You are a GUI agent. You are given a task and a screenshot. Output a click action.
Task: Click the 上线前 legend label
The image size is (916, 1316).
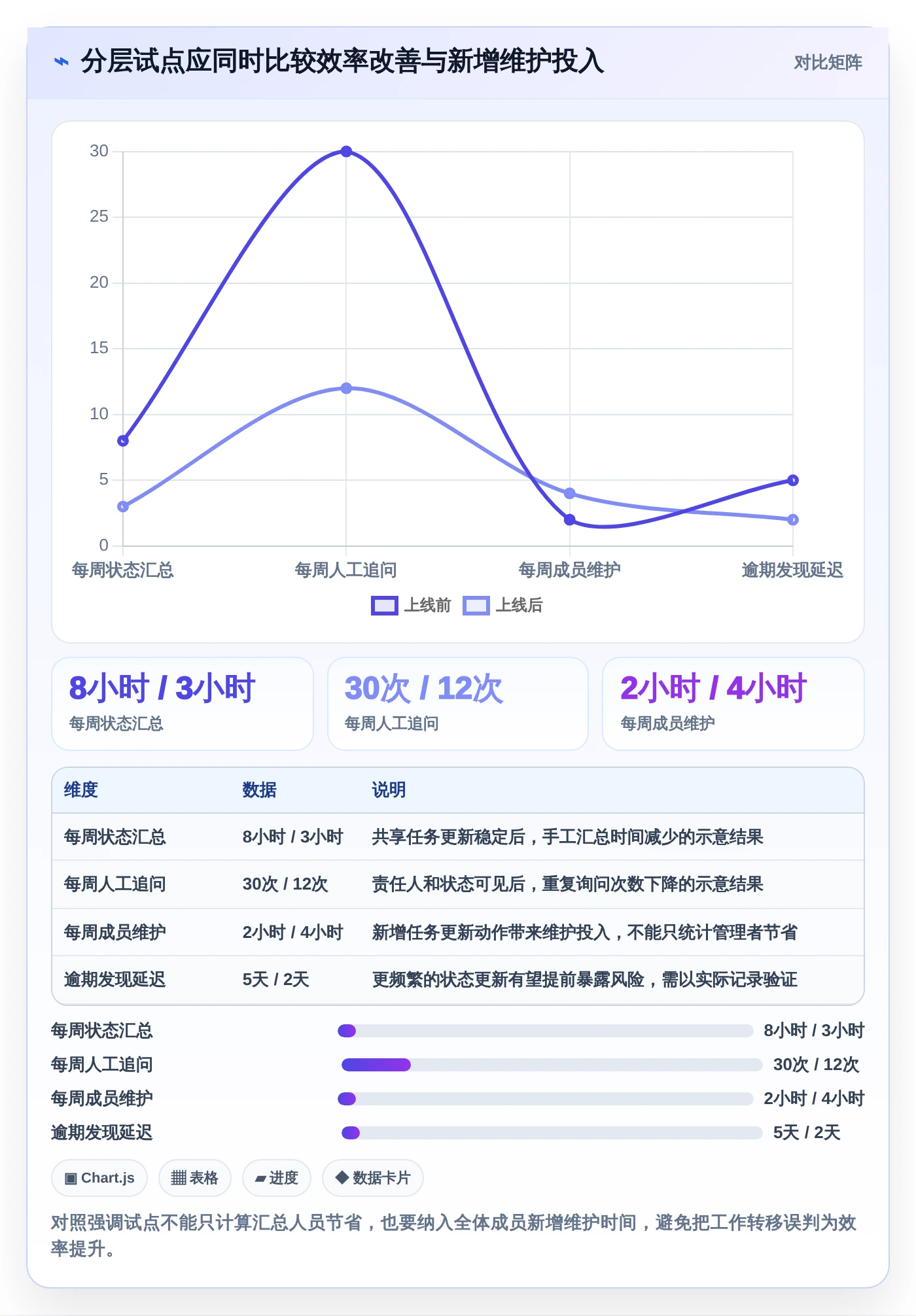(427, 606)
